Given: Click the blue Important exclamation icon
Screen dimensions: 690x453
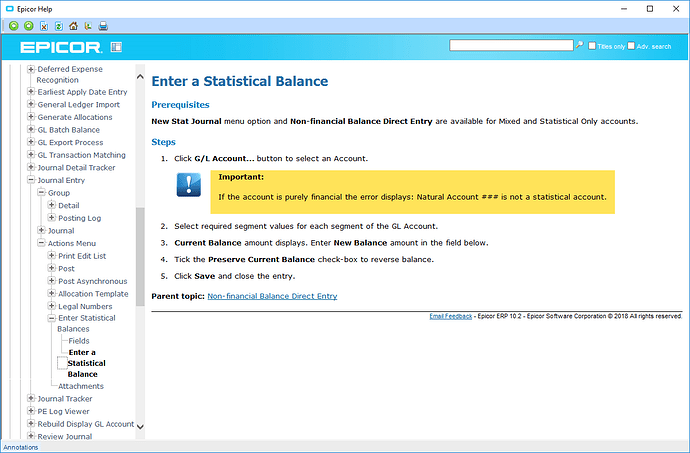Looking at the screenshot, I should point(189,184).
